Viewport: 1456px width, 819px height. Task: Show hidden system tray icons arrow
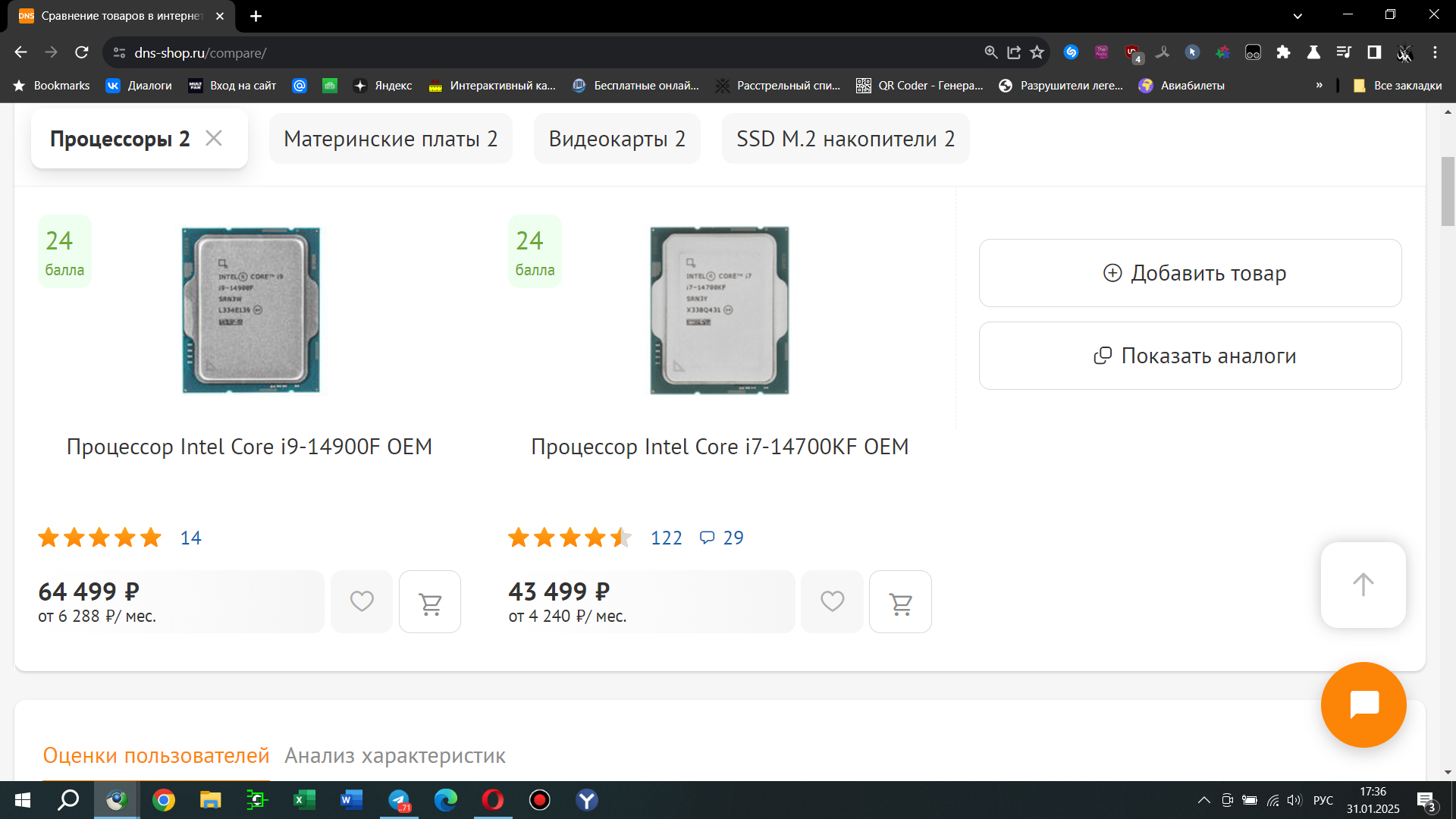[1203, 800]
